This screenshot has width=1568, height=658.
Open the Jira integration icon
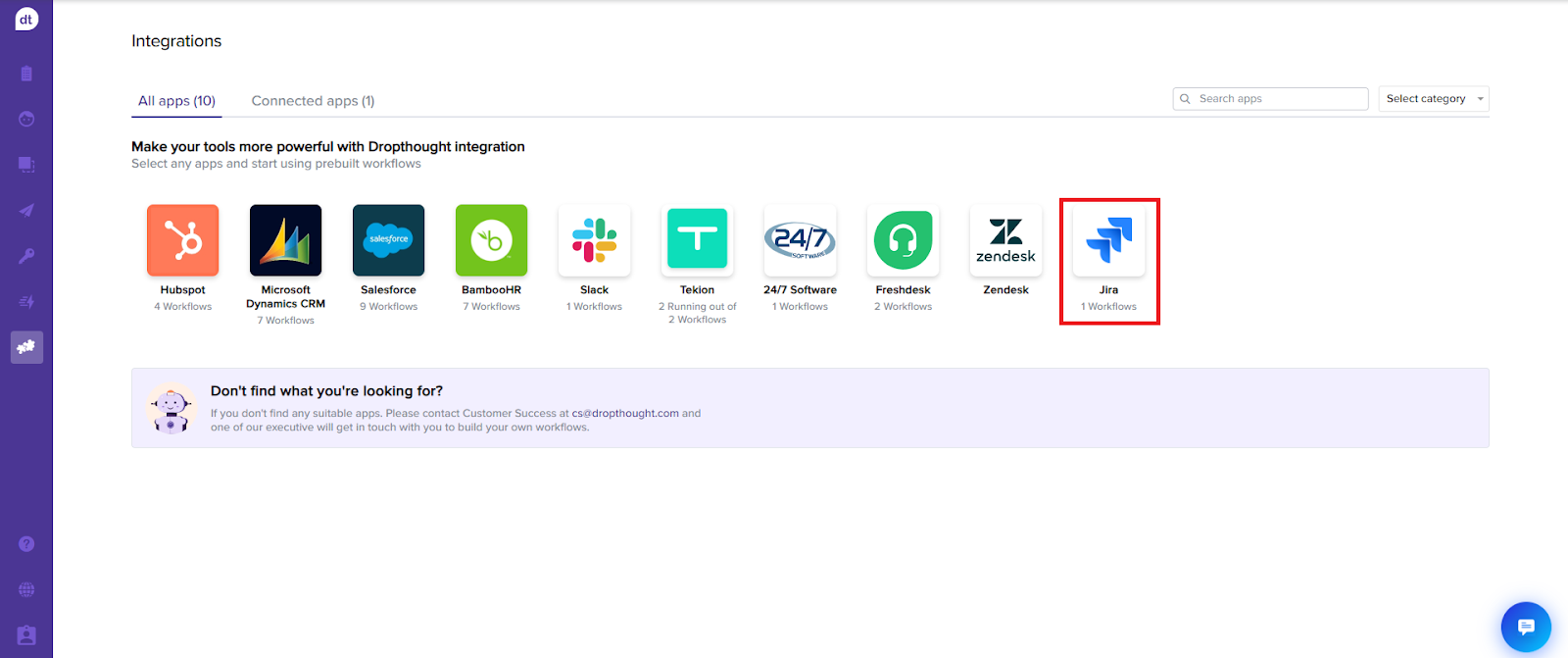[x=1109, y=240]
